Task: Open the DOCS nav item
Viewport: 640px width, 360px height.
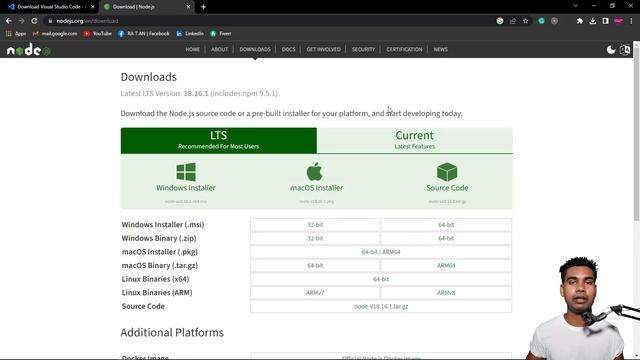Action: pyautogui.click(x=288, y=49)
